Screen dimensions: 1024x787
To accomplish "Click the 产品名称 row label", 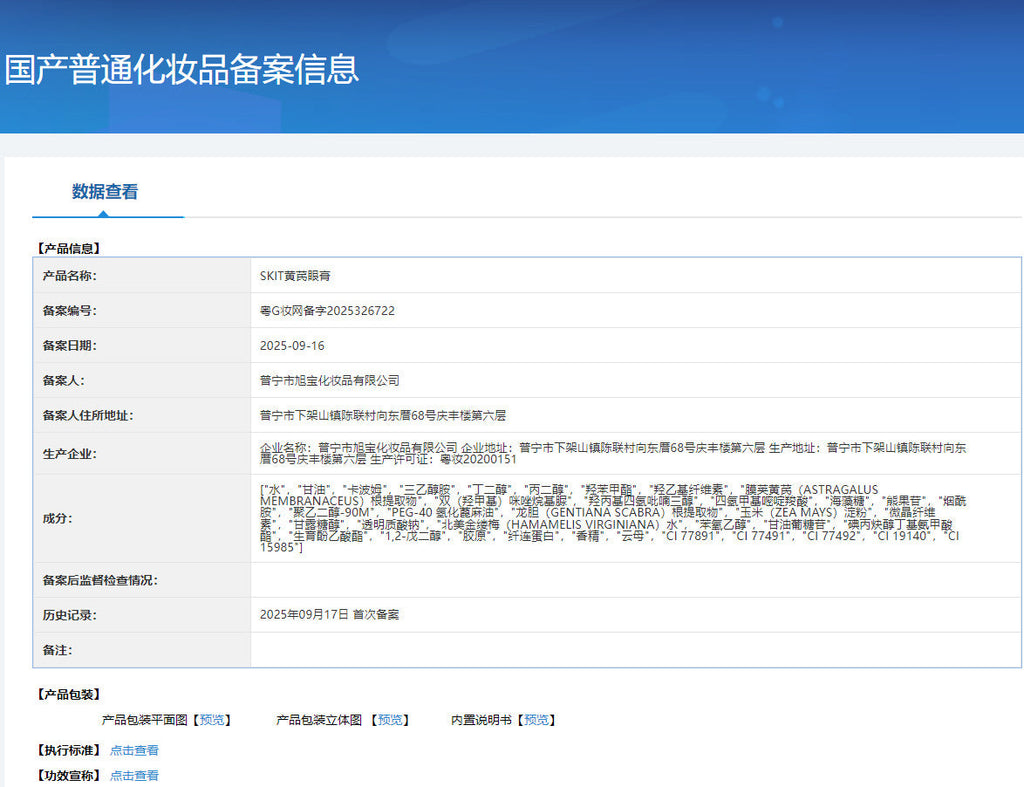I will [69, 276].
